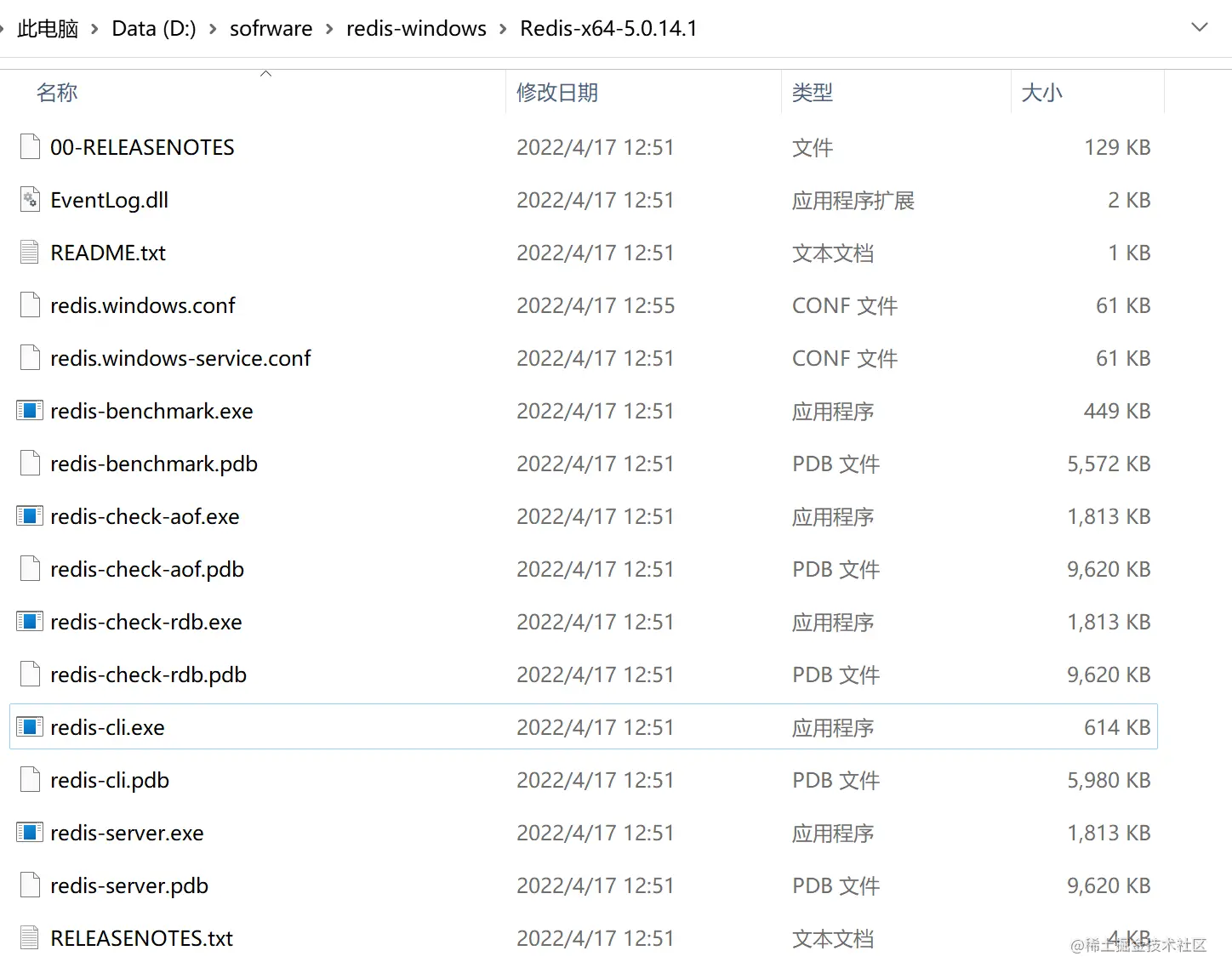
Task: Select the redis-server.pdb file name
Action: pyautogui.click(x=129, y=885)
